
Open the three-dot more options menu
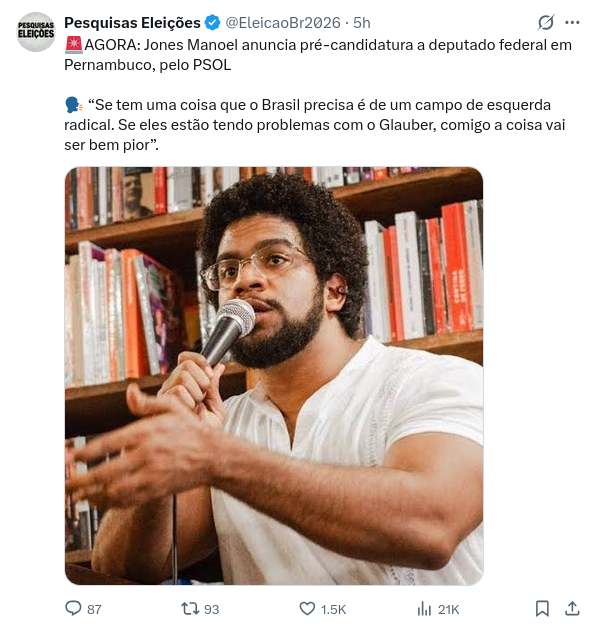tap(572, 22)
